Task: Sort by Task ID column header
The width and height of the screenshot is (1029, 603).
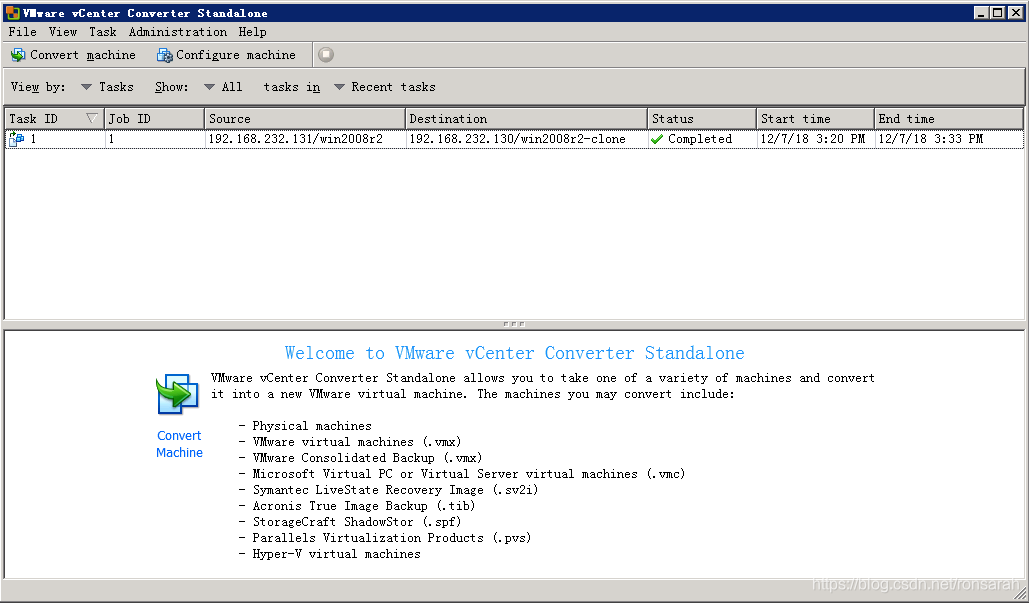Action: pos(54,119)
